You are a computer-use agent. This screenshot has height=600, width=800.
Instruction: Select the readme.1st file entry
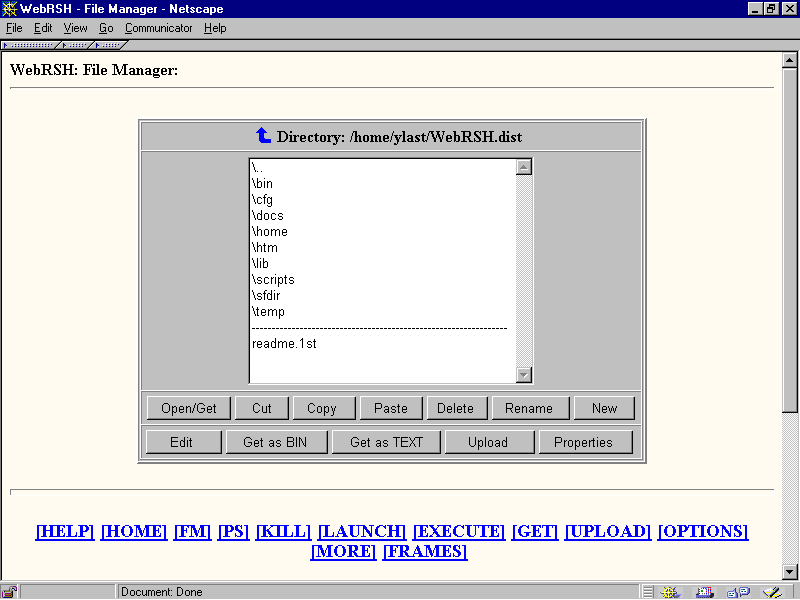pyautogui.click(x=383, y=344)
